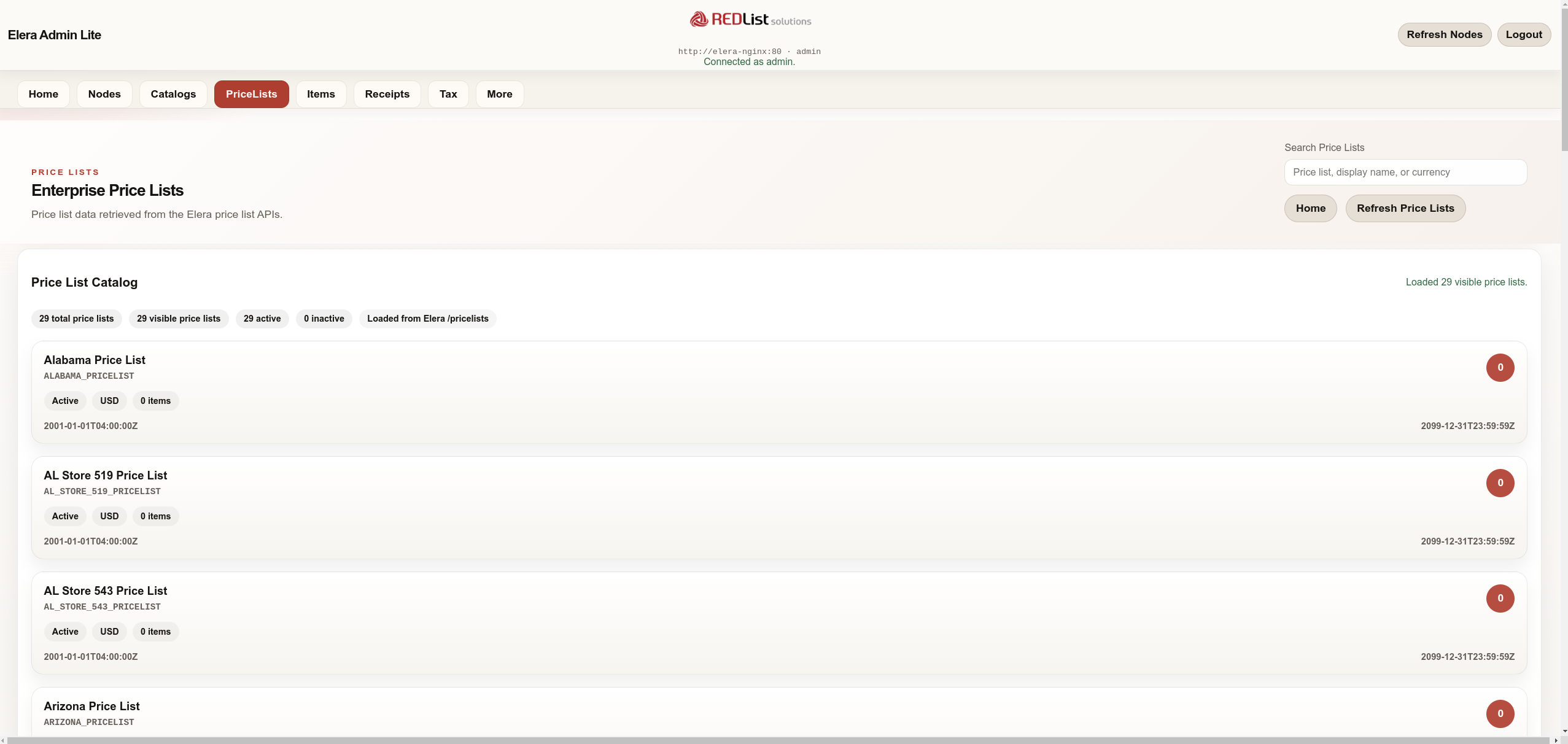Click AL Store 519 red count badge
The width and height of the screenshot is (1568, 744).
click(1499, 483)
